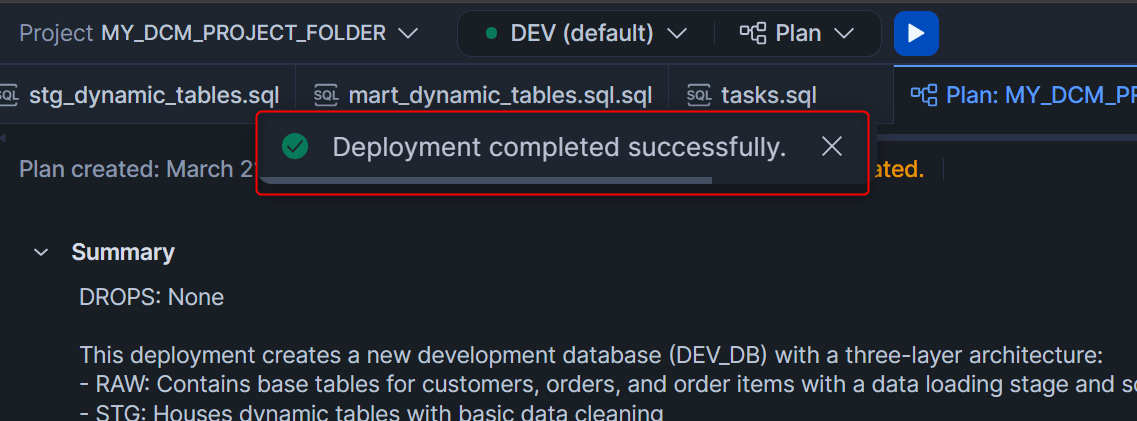Open the mart_dynamic_tables.sql.sql tab

point(500,95)
